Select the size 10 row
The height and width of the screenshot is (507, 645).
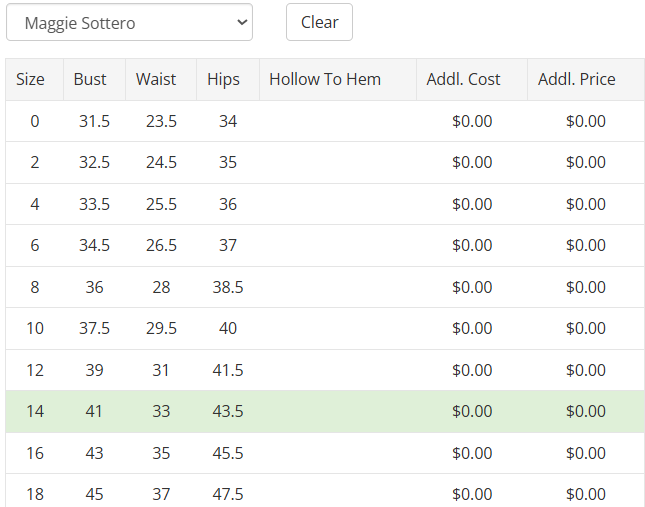click(x=35, y=328)
